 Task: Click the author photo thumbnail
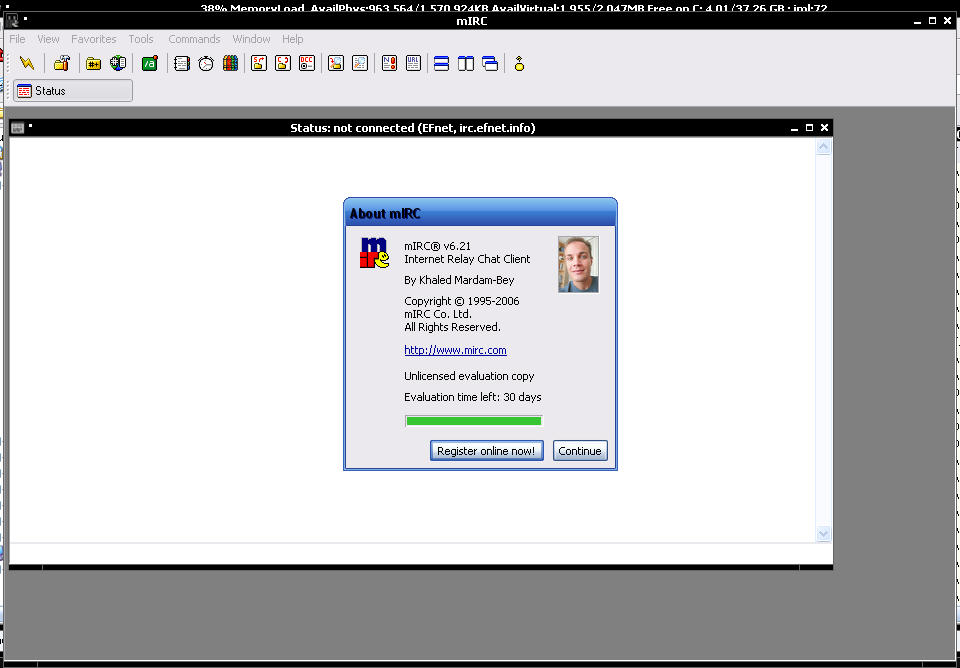[578, 264]
